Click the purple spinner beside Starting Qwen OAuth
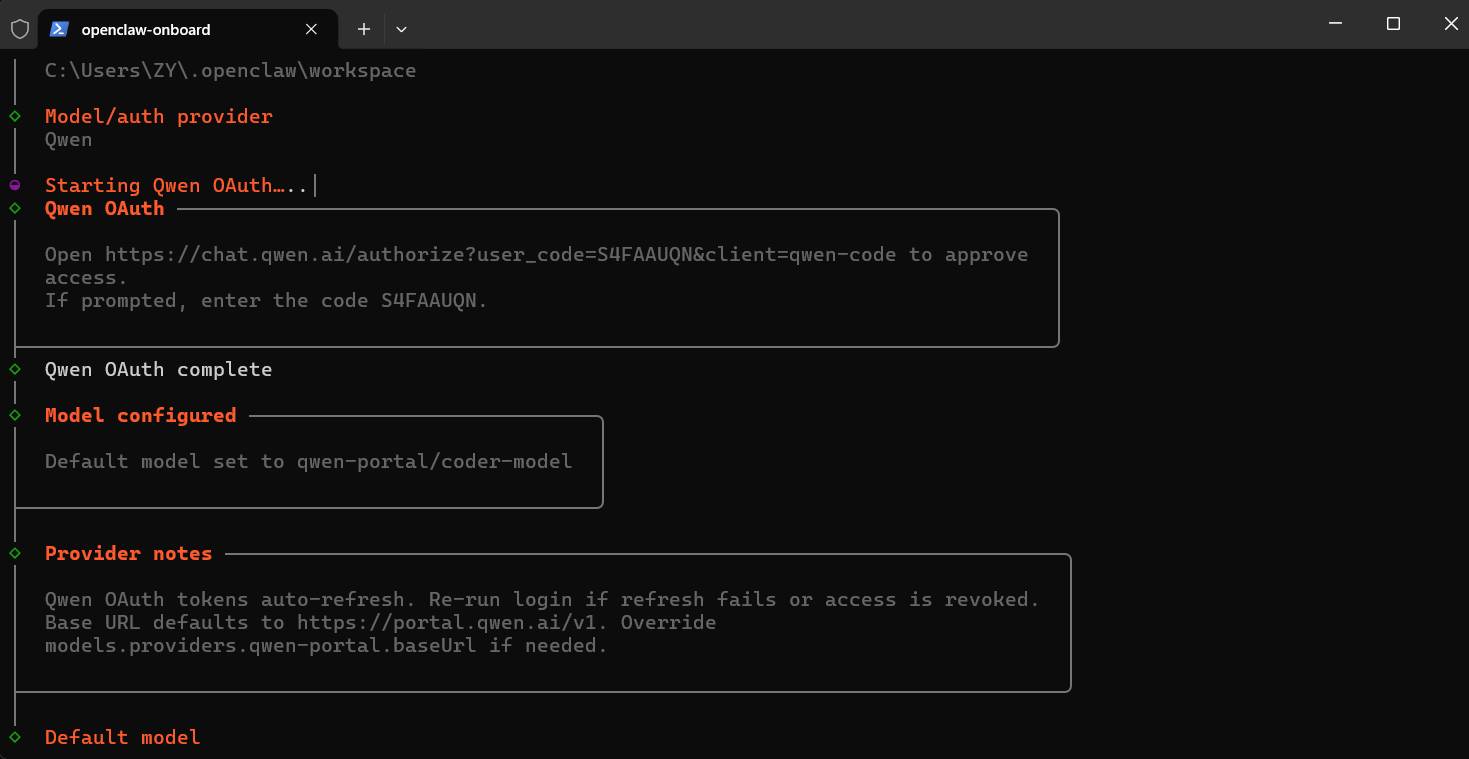Viewport: 1469px width, 759px height. [15, 185]
